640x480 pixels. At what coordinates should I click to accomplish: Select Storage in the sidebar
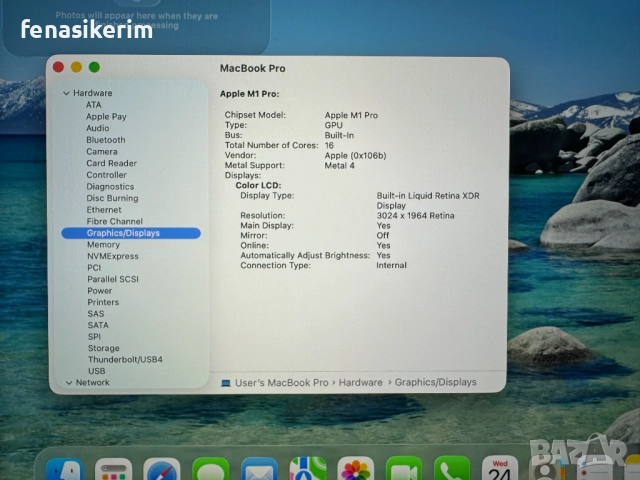104,348
